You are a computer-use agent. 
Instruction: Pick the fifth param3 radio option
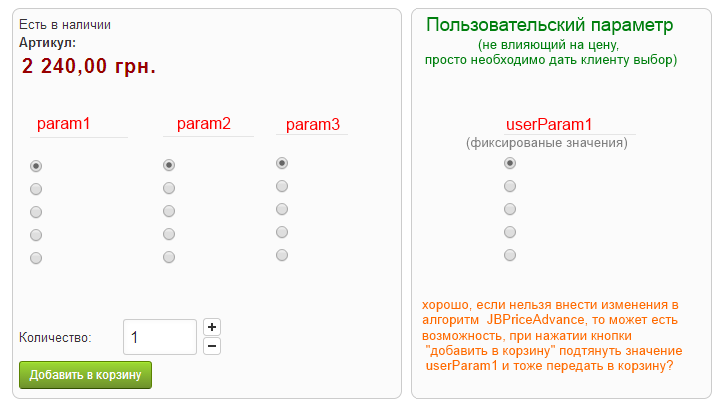pyautogui.click(x=282, y=255)
